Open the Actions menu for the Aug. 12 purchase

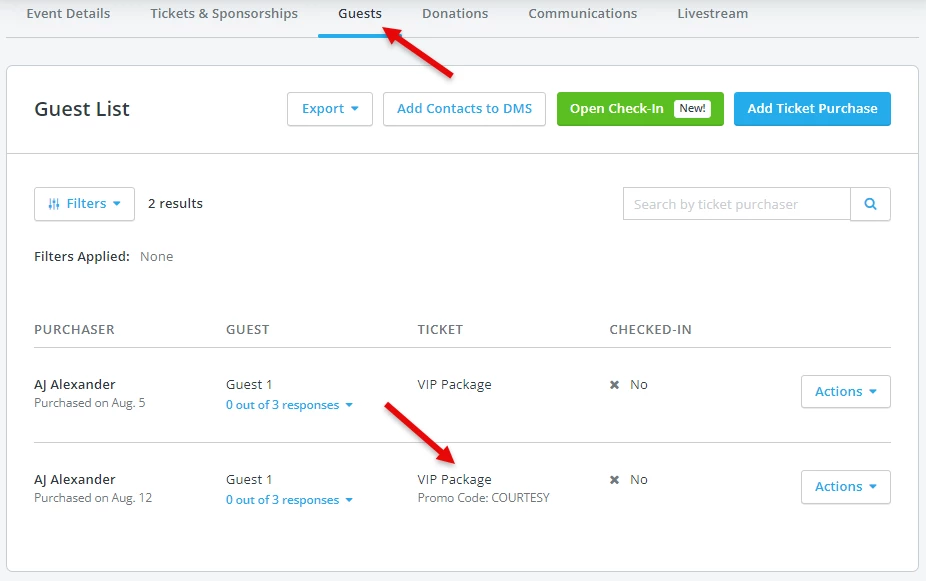(845, 487)
